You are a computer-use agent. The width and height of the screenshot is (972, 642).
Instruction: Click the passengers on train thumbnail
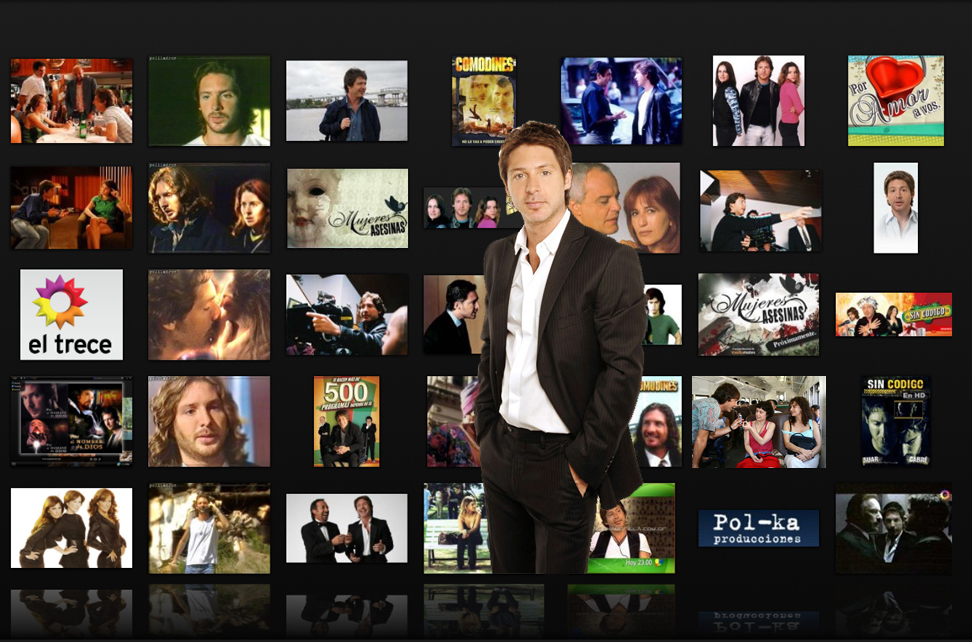(x=758, y=421)
